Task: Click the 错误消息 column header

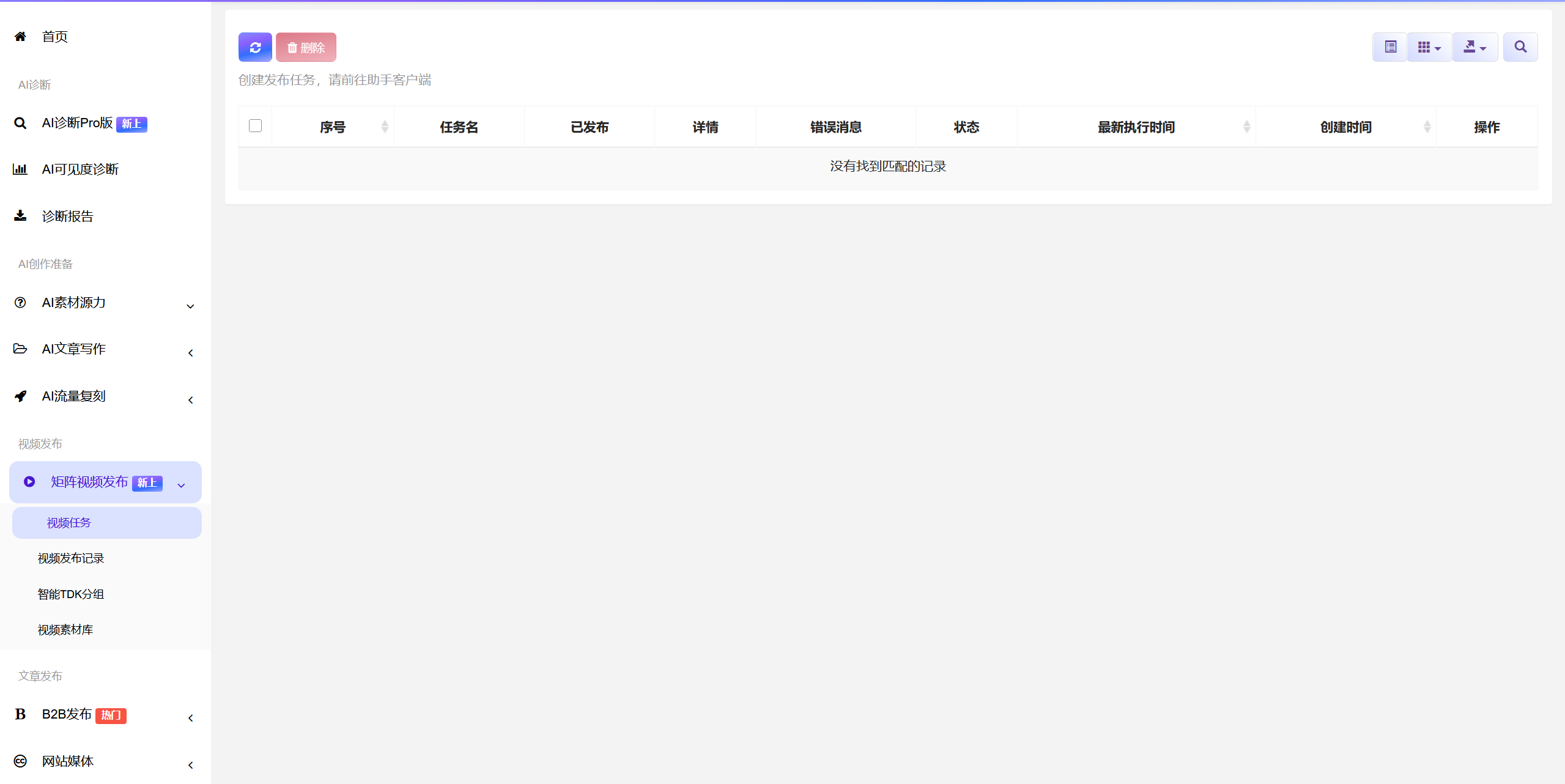Action: pyautogui.click(x=836, y=127)
